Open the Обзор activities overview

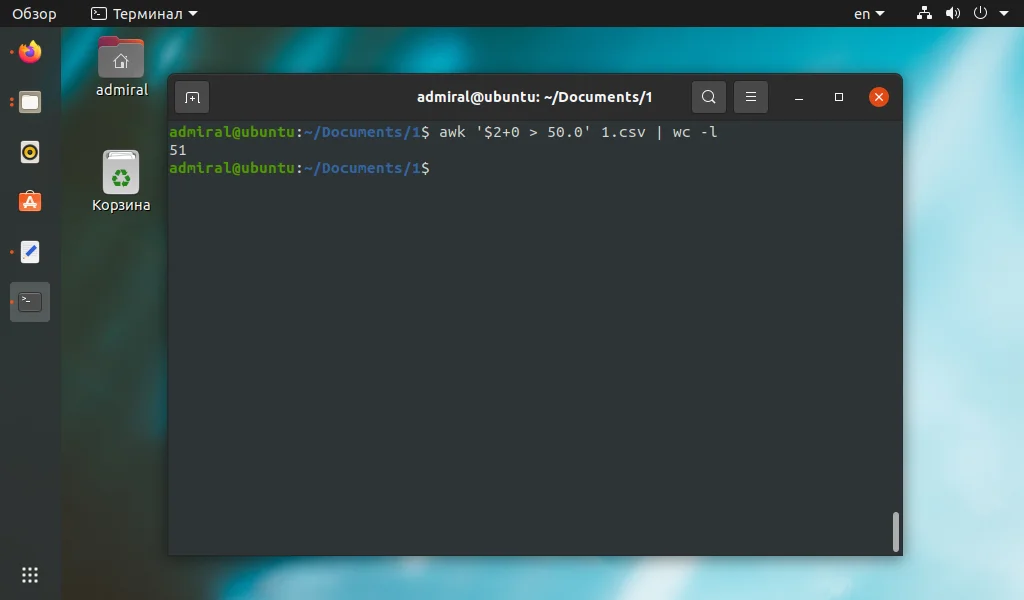34,14
